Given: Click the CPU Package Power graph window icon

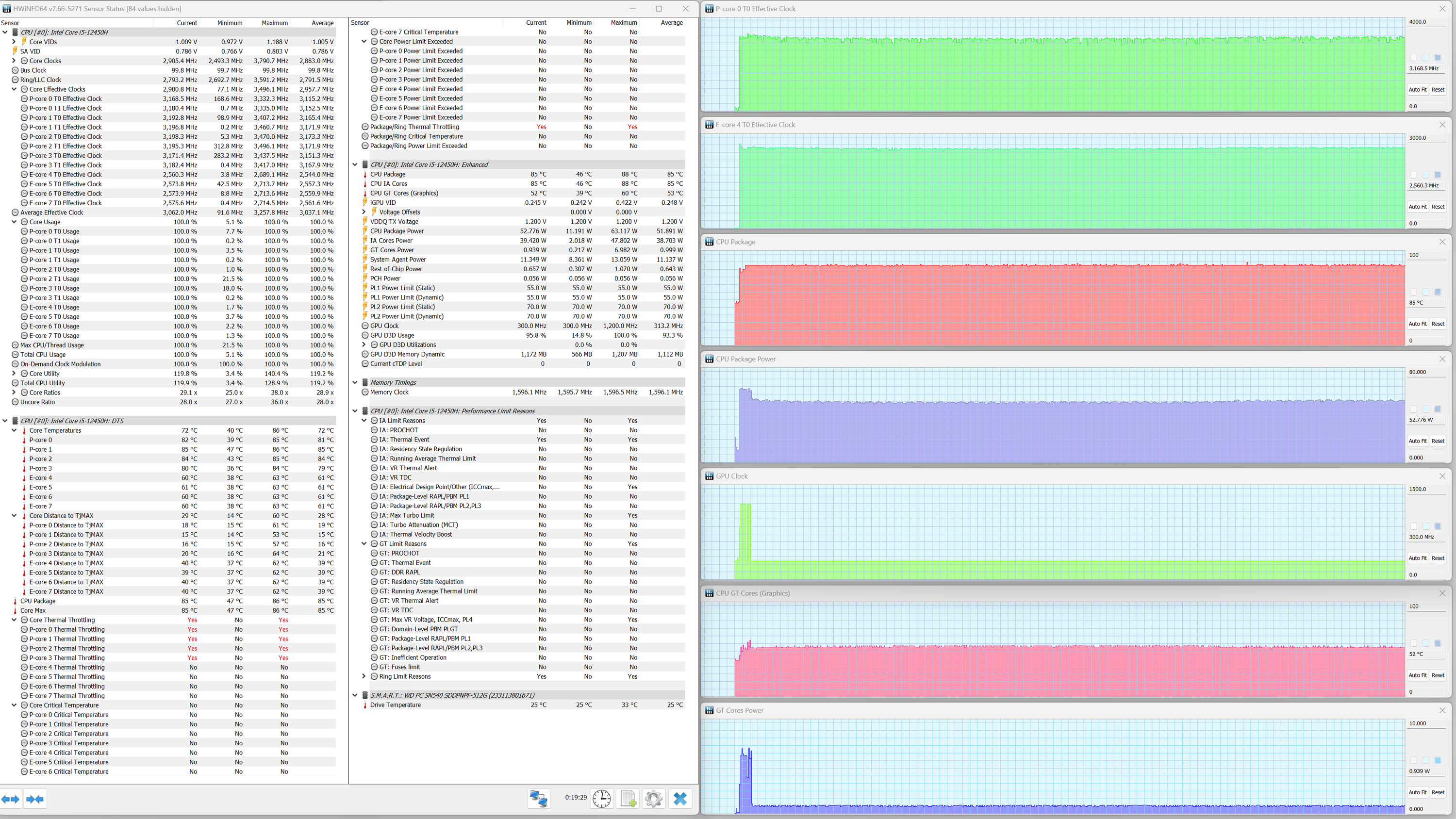Looking at the screenshot, I should pyautogui.click(x=710, y=359).
